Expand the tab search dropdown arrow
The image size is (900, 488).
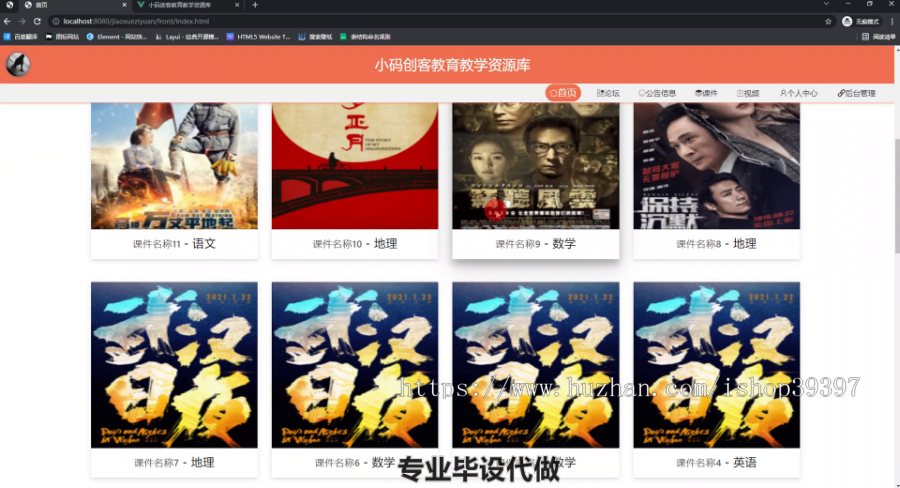[826, 4]
